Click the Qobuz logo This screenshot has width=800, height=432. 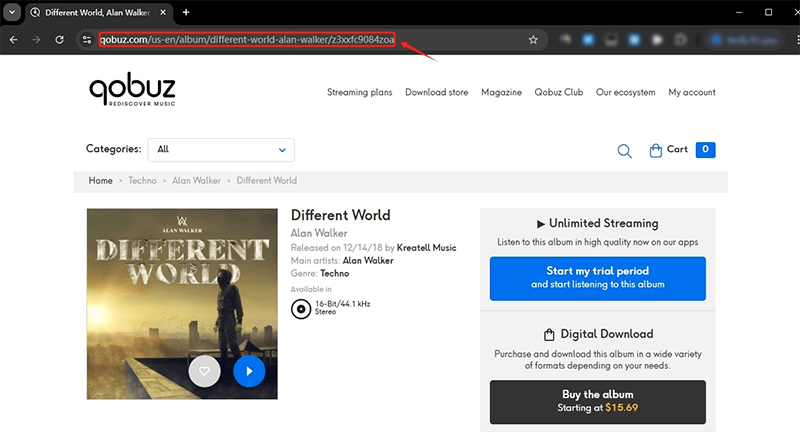pyautogui.click(x=132, y=90)
